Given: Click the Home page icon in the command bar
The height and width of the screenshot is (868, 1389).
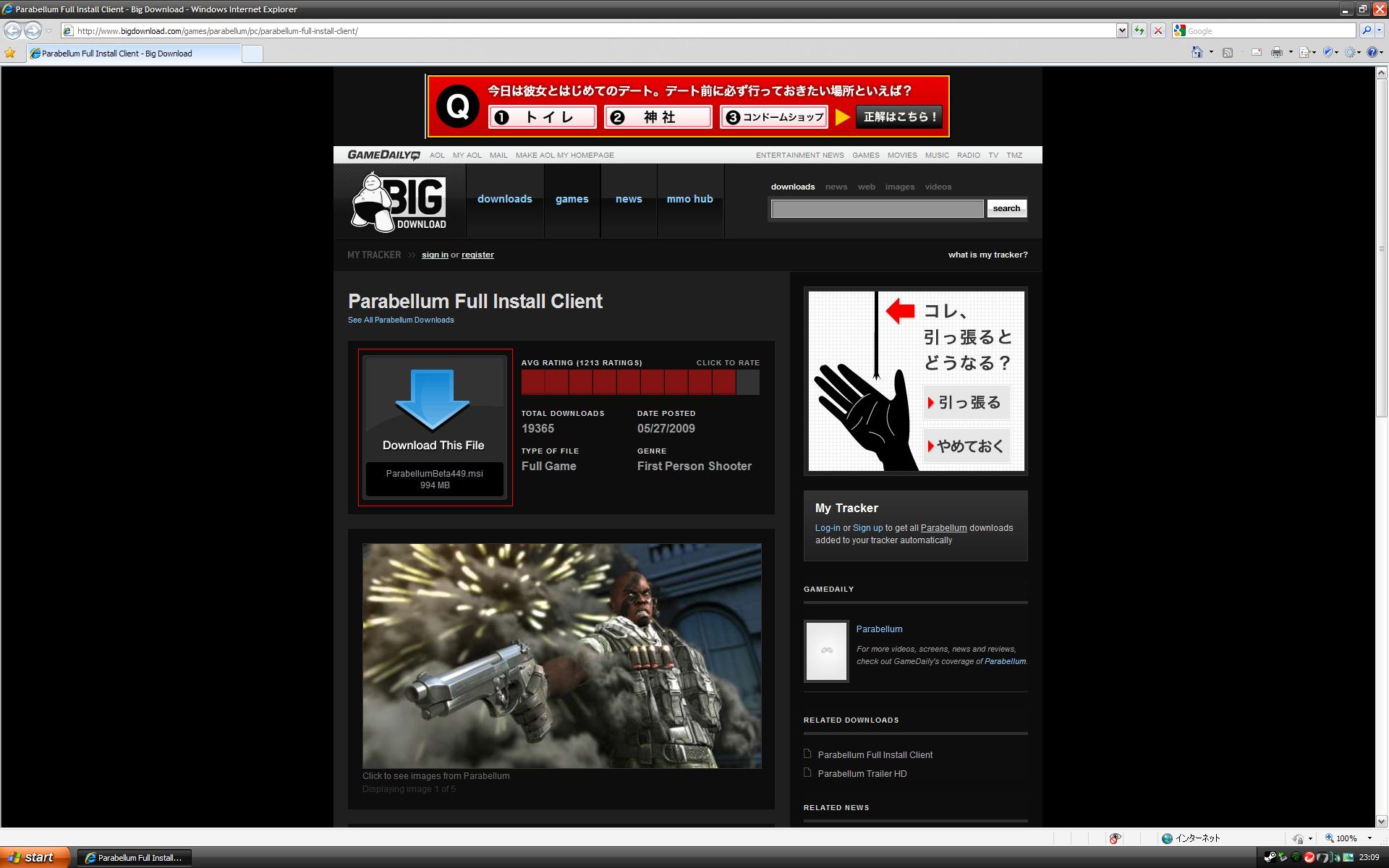Looking at the screenshot, I should pyautogui.click(x=1197, y=52).
